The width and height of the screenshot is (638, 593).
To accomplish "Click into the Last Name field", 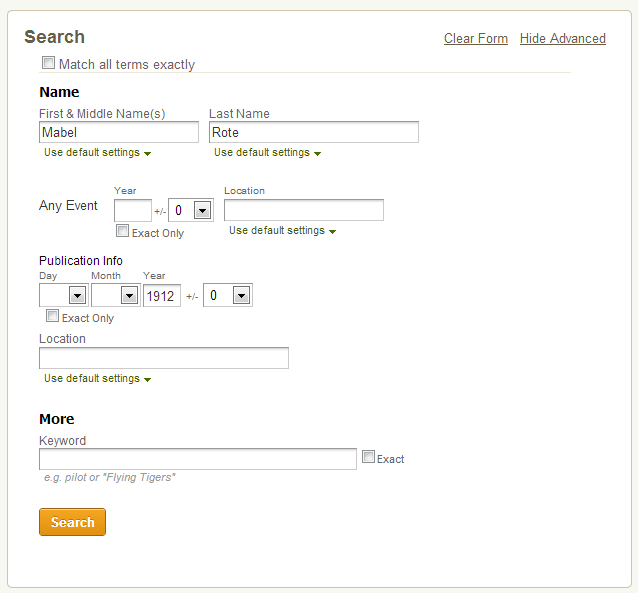I will tap(313, 132).
